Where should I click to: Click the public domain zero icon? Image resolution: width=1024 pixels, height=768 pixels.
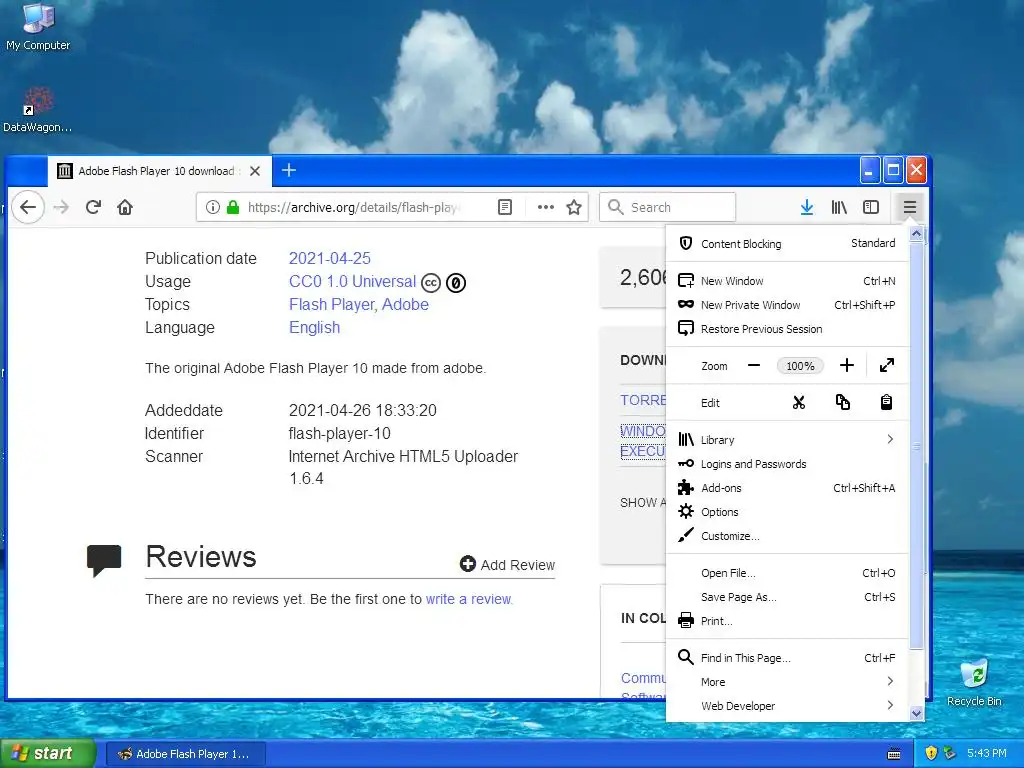pyautogui.click(x=456, y=283)
